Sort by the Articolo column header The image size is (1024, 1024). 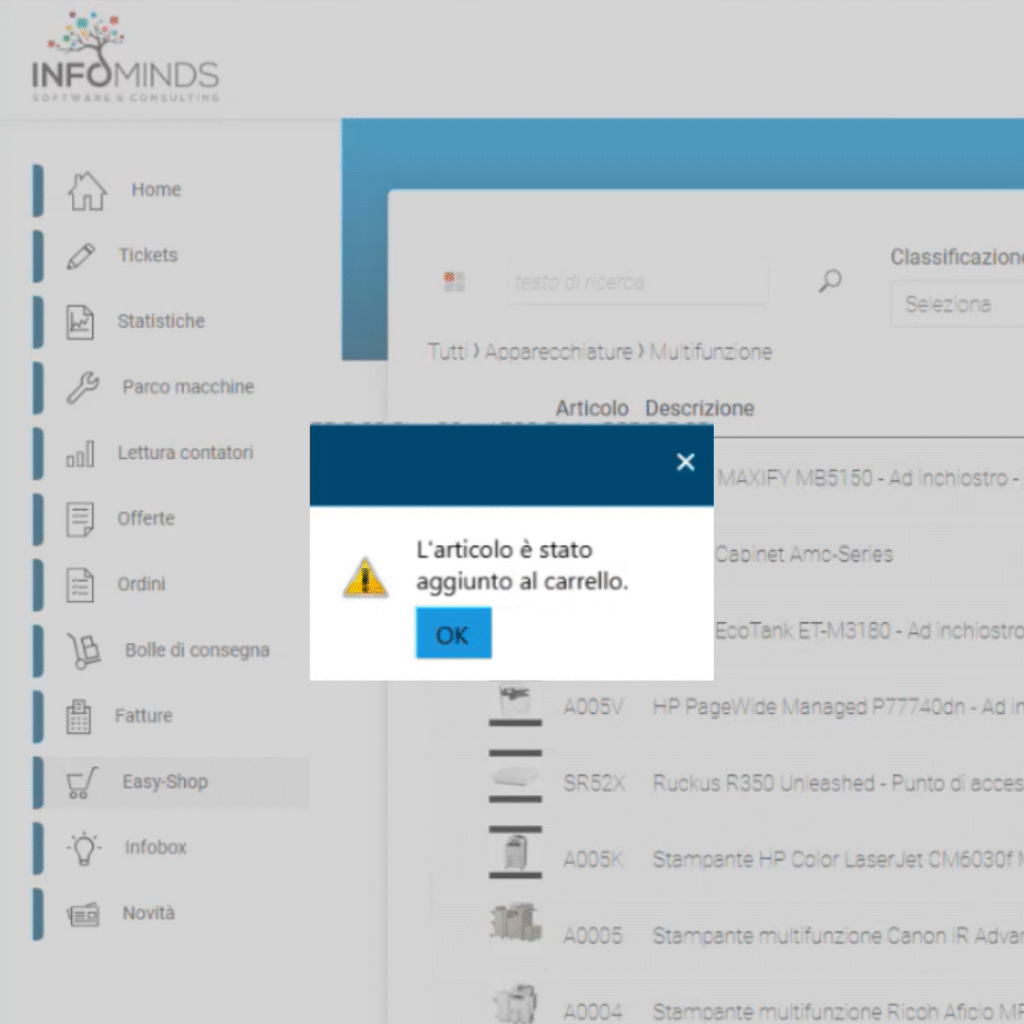[x=592, y=408]
